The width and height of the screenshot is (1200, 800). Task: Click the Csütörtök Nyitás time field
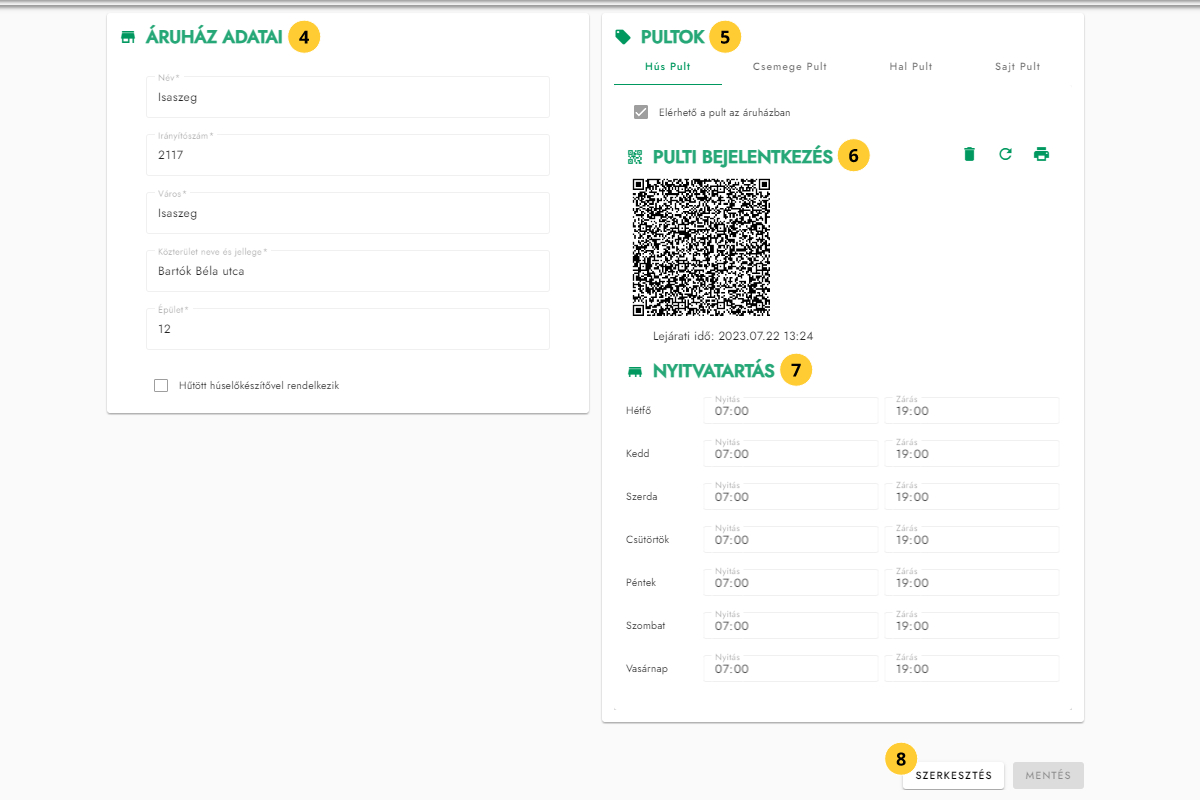point(791,540)
